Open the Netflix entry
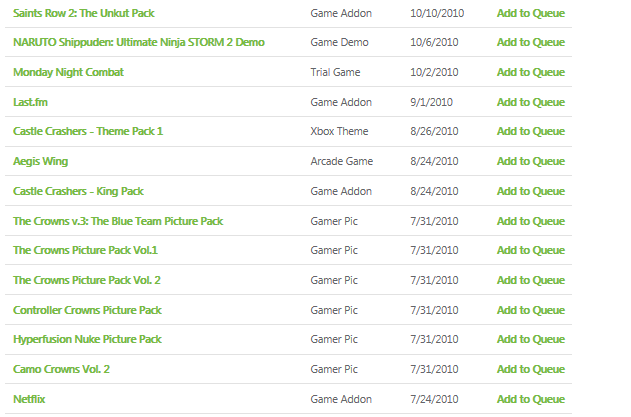631x417 pixels. click(29, 399)
